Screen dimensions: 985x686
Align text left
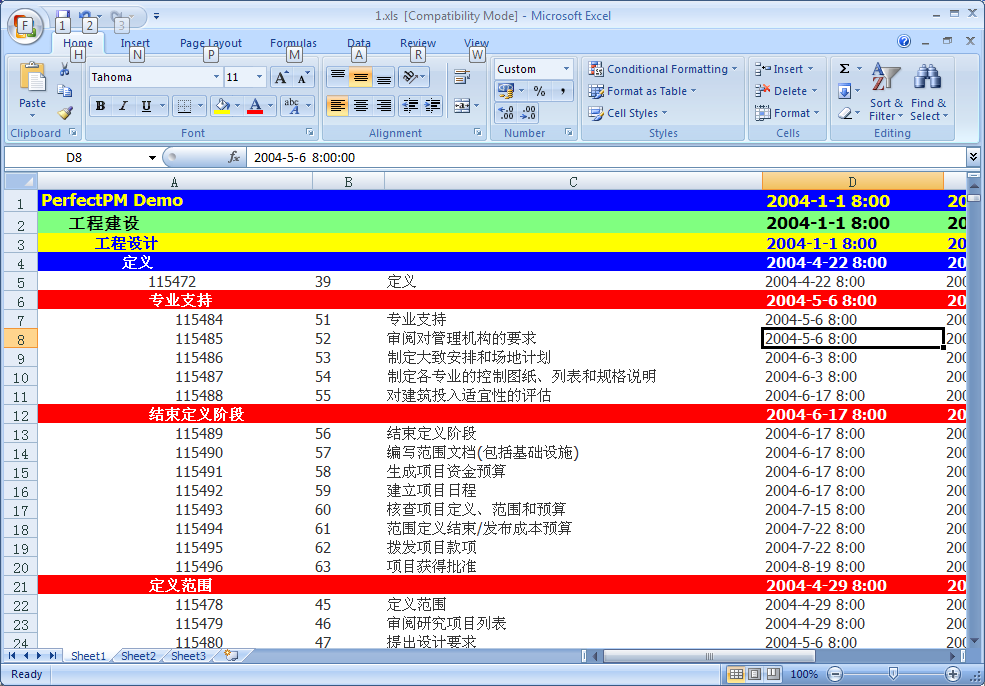coord(337,106)
